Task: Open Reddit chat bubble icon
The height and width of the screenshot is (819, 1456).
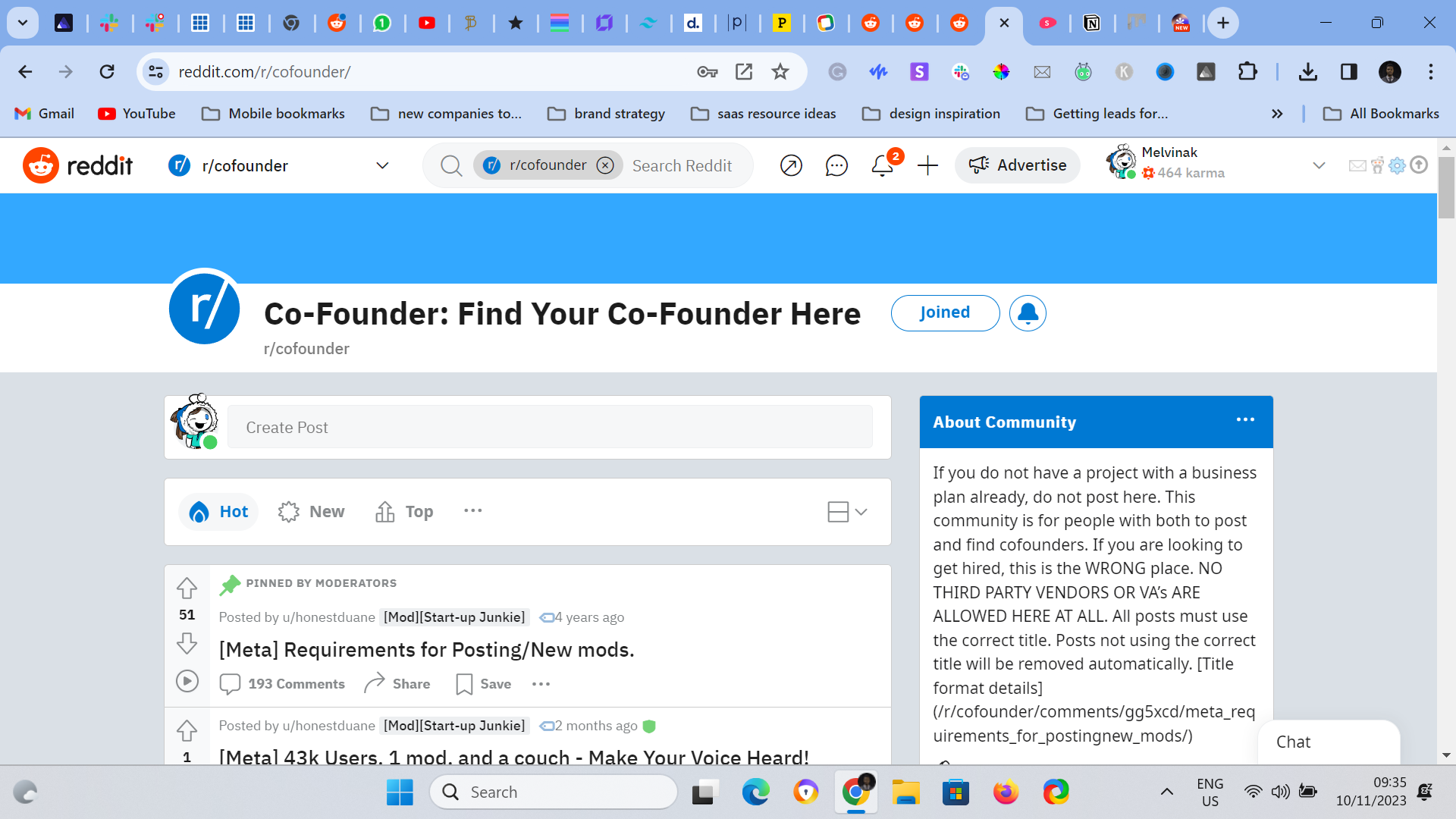Action: 836,165
